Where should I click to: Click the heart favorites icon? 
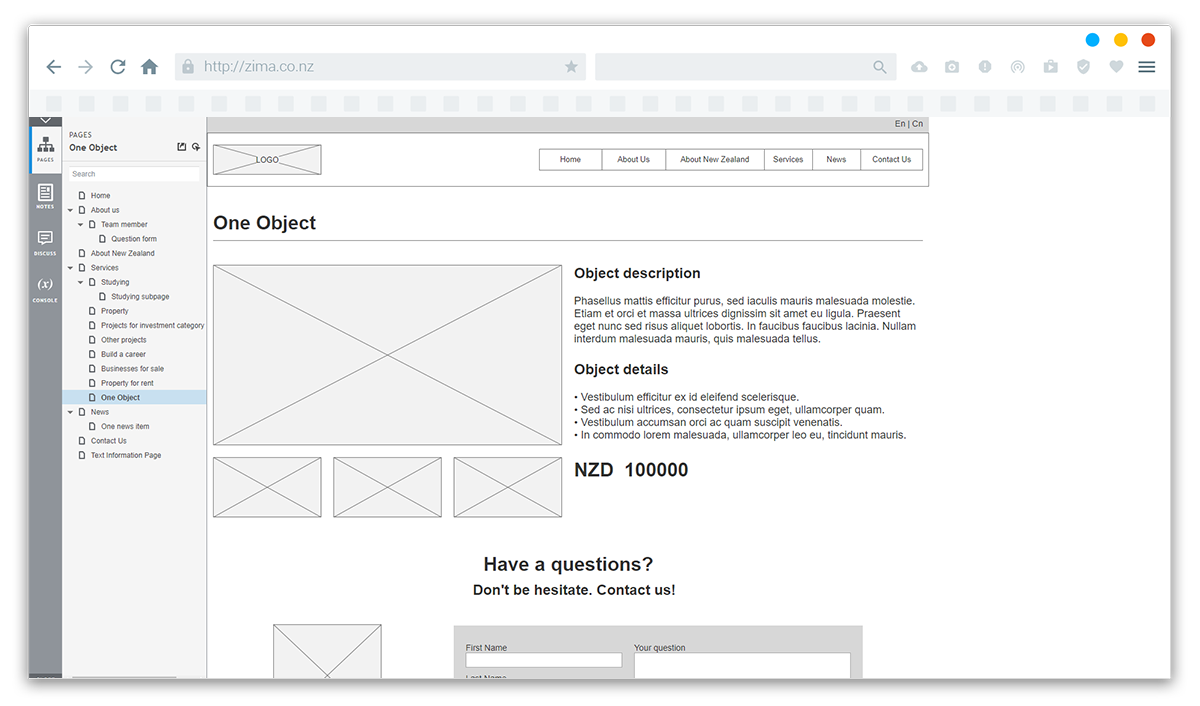tap(1116, 67)
